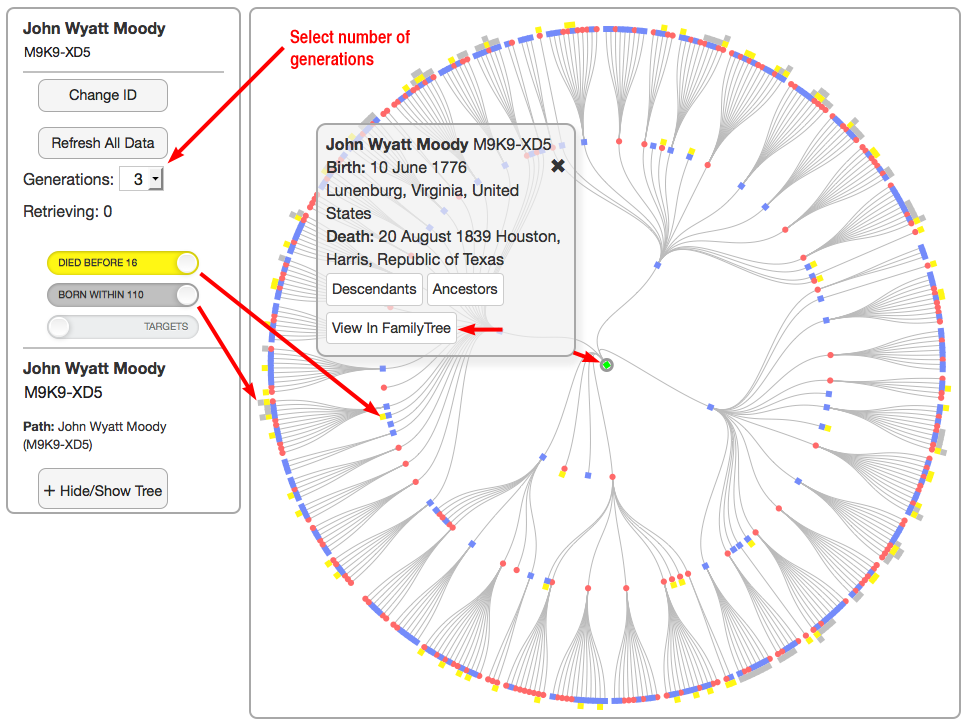Show Ancestors from the popup
The image size is (967, 728).
click(465, 289)
